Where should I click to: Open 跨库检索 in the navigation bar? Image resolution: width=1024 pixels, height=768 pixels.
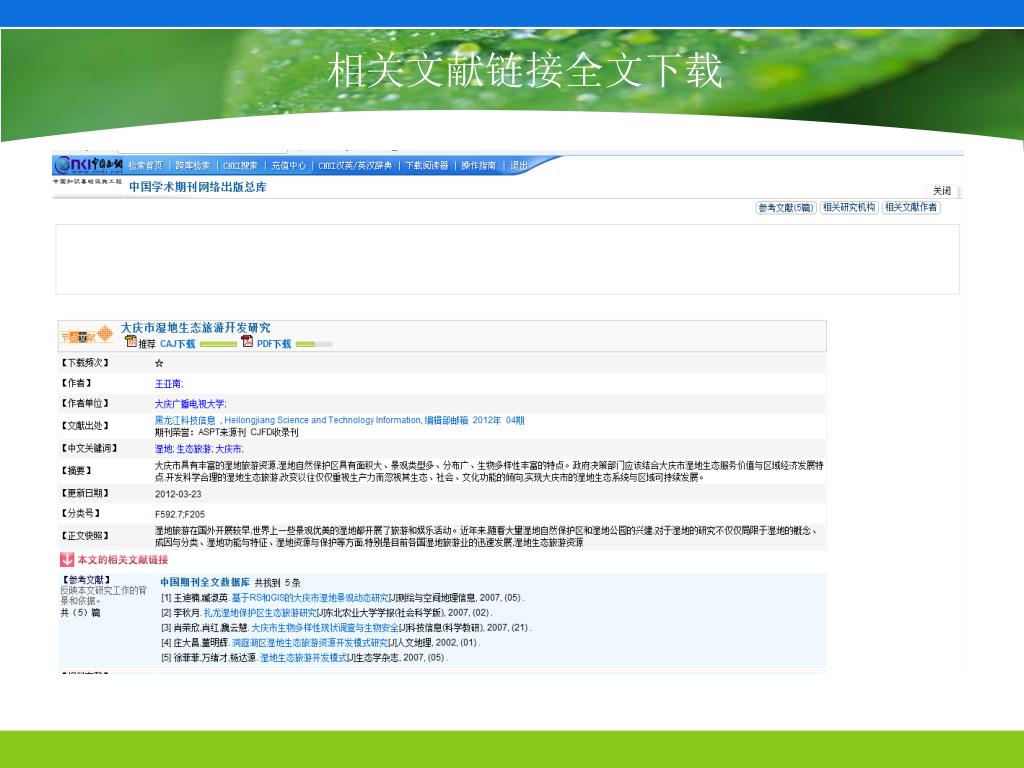point(193,166)
